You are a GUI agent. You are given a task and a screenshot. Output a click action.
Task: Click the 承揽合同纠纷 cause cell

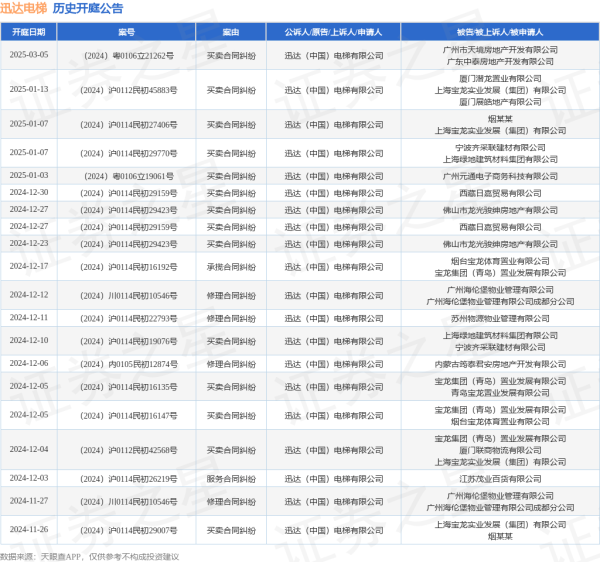pos(231,267)
